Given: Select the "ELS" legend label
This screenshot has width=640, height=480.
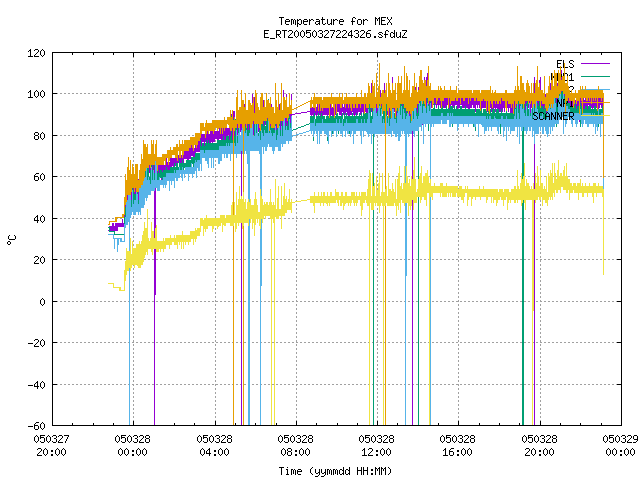Looking at the screenshot, I should tap(565, 64).
